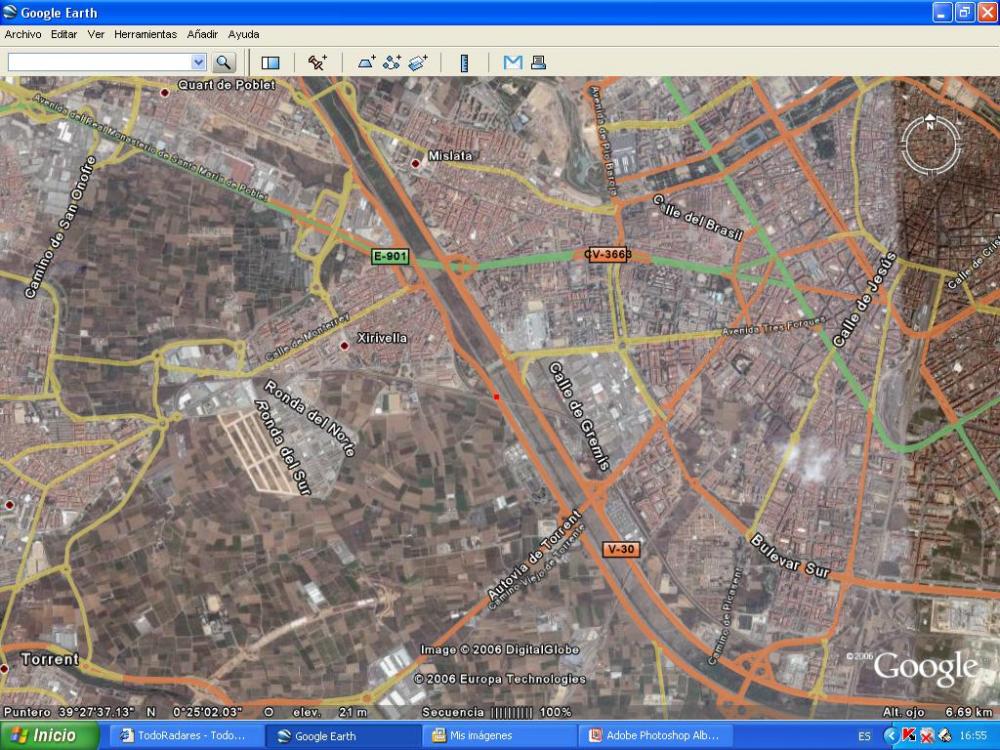Open the Archivo menu
Image resolution: width=1000 pixels, height=750 pixels.
23,34
